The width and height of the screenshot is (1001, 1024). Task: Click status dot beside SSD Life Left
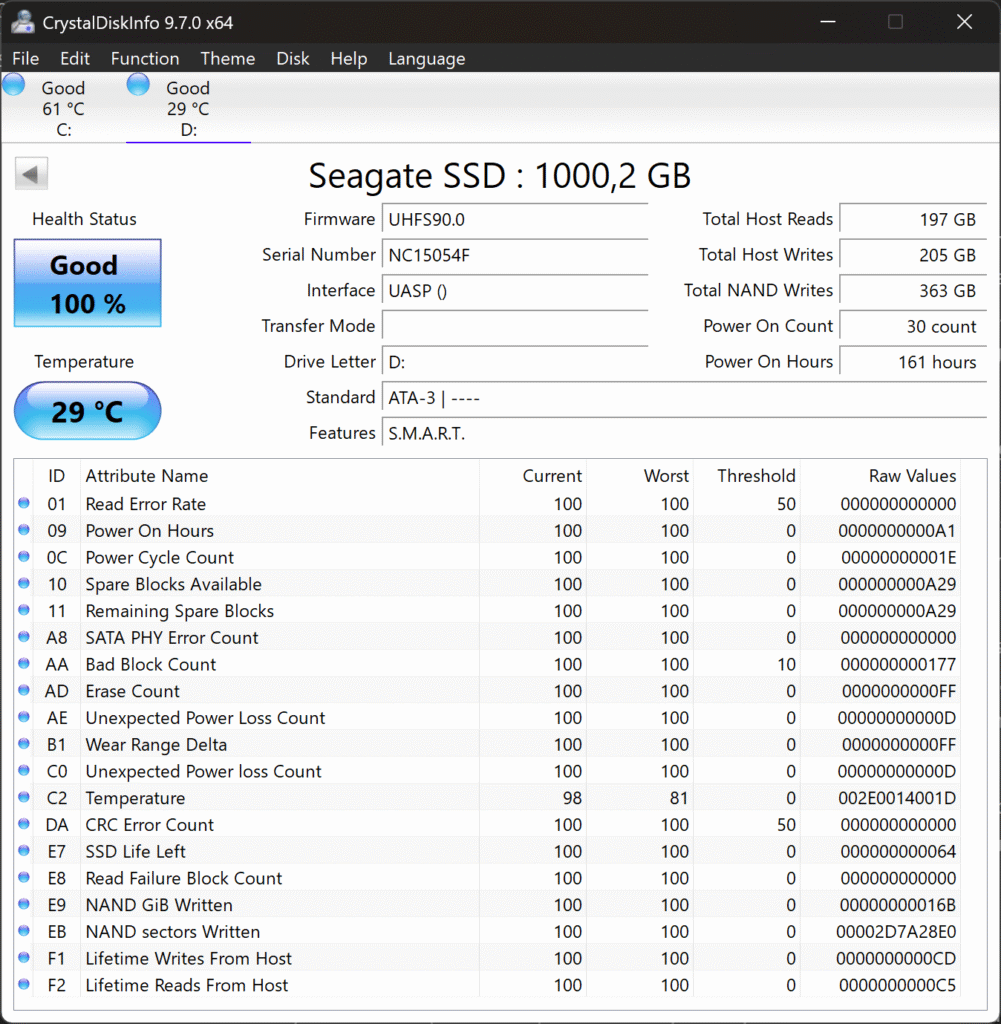24,852
